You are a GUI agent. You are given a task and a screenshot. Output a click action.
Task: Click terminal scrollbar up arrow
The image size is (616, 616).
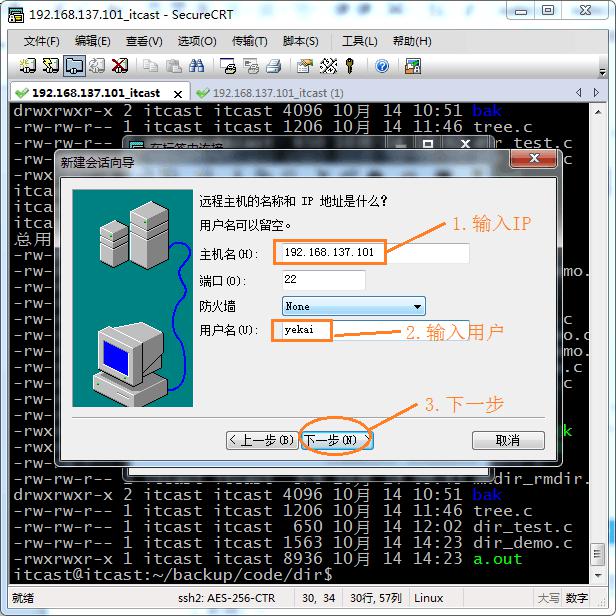point(598,112)
